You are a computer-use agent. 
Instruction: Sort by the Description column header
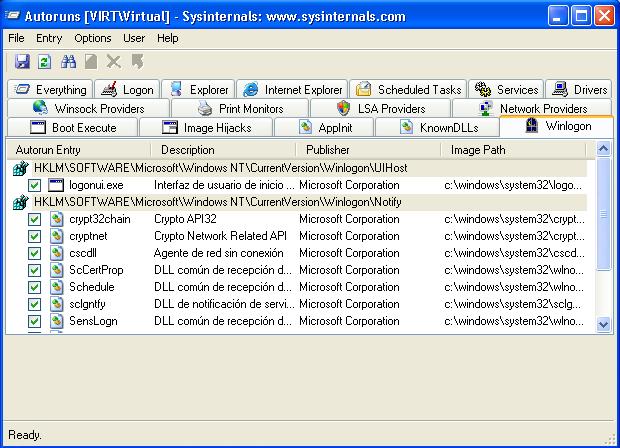223,150
